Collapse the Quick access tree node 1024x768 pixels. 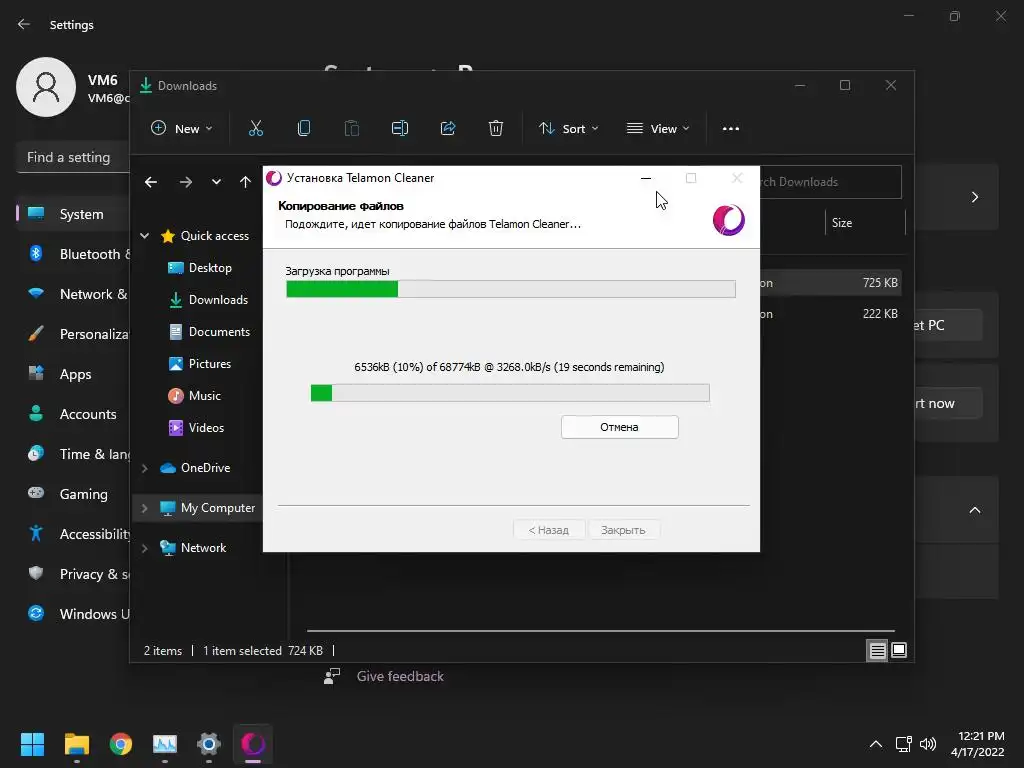144,236
